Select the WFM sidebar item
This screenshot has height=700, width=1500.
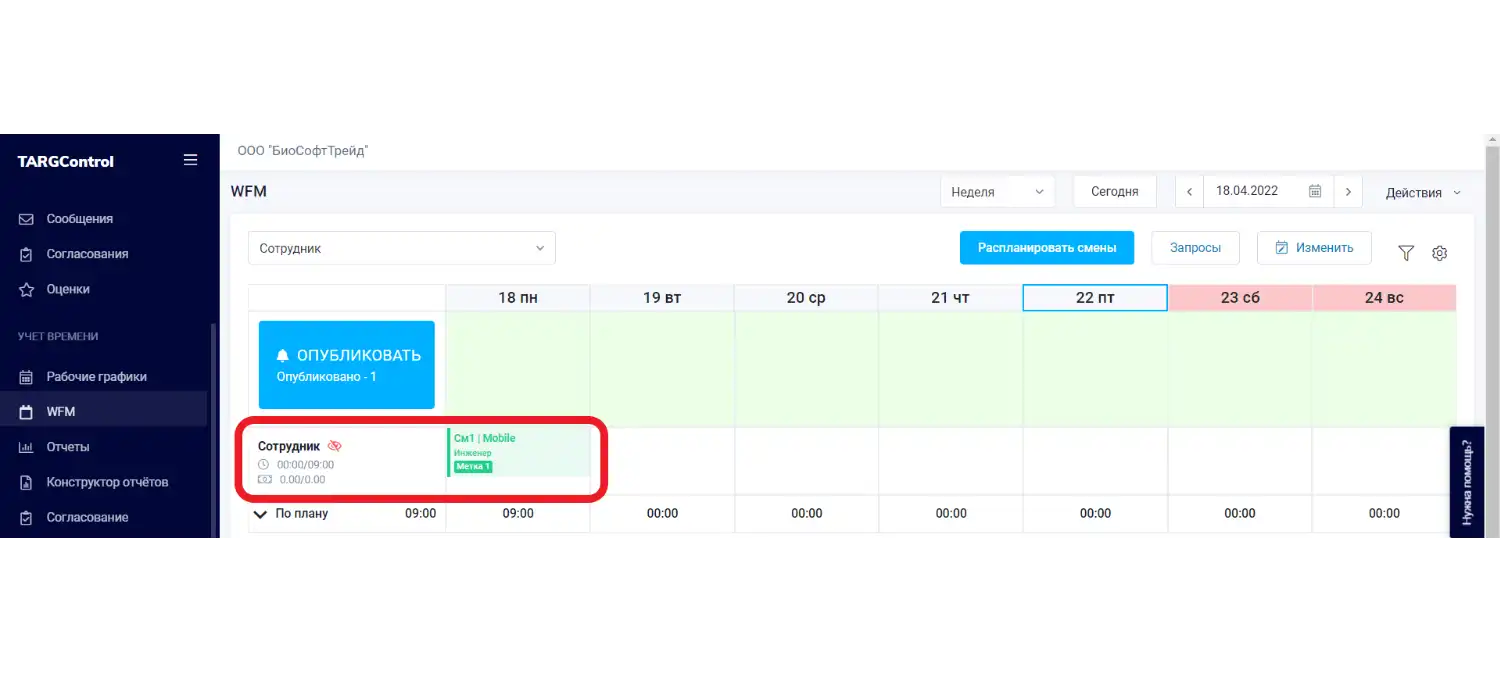(103, 412)
